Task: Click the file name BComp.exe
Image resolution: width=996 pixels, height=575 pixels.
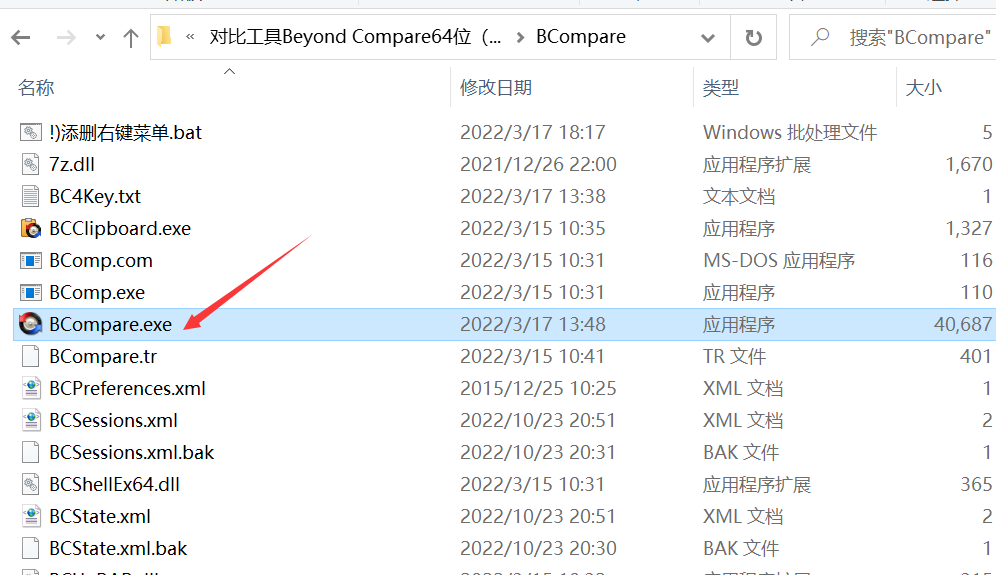Action: pos(97,292)
